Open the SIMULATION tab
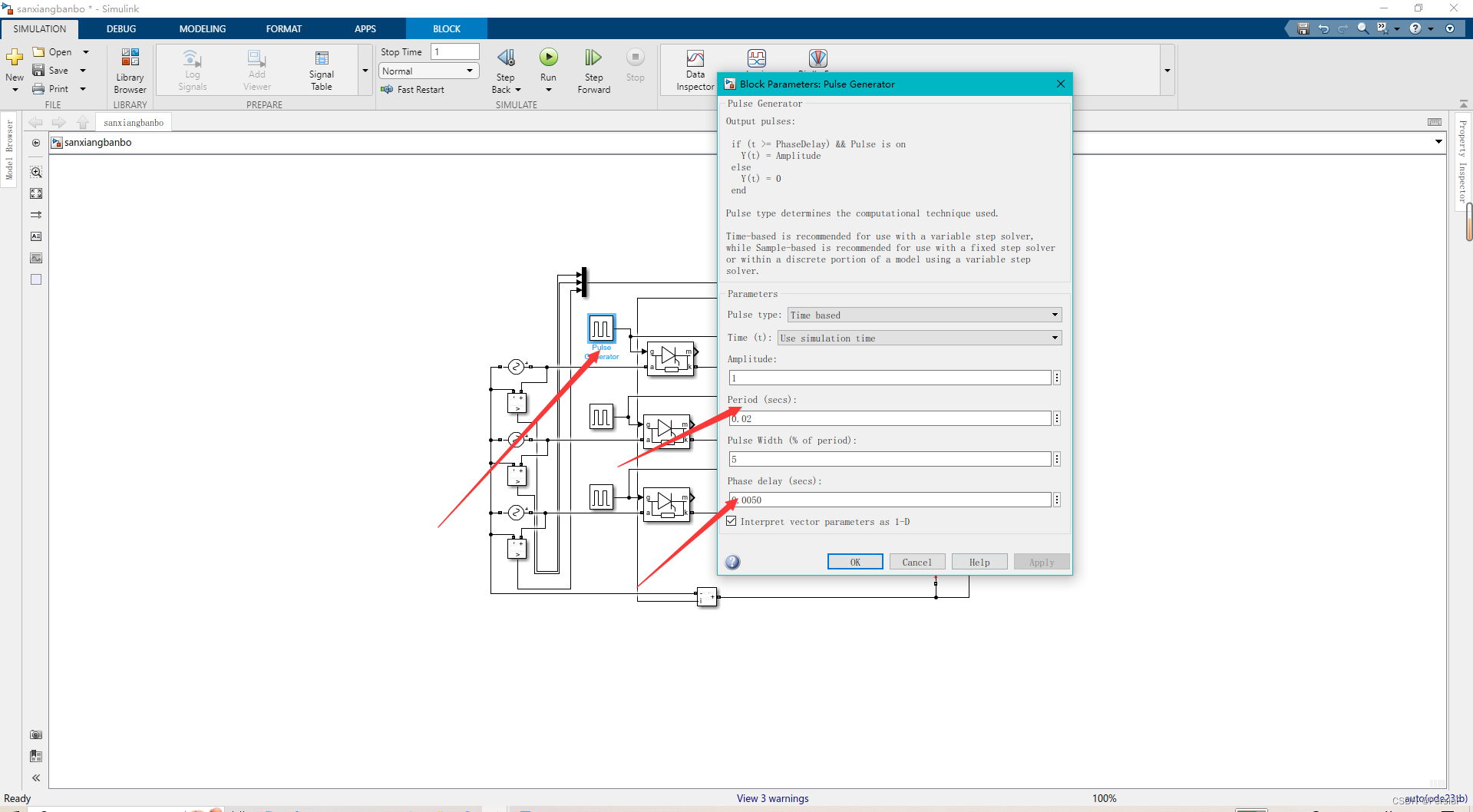This screenshot has height=812, width=1473. tap(40, 29)
